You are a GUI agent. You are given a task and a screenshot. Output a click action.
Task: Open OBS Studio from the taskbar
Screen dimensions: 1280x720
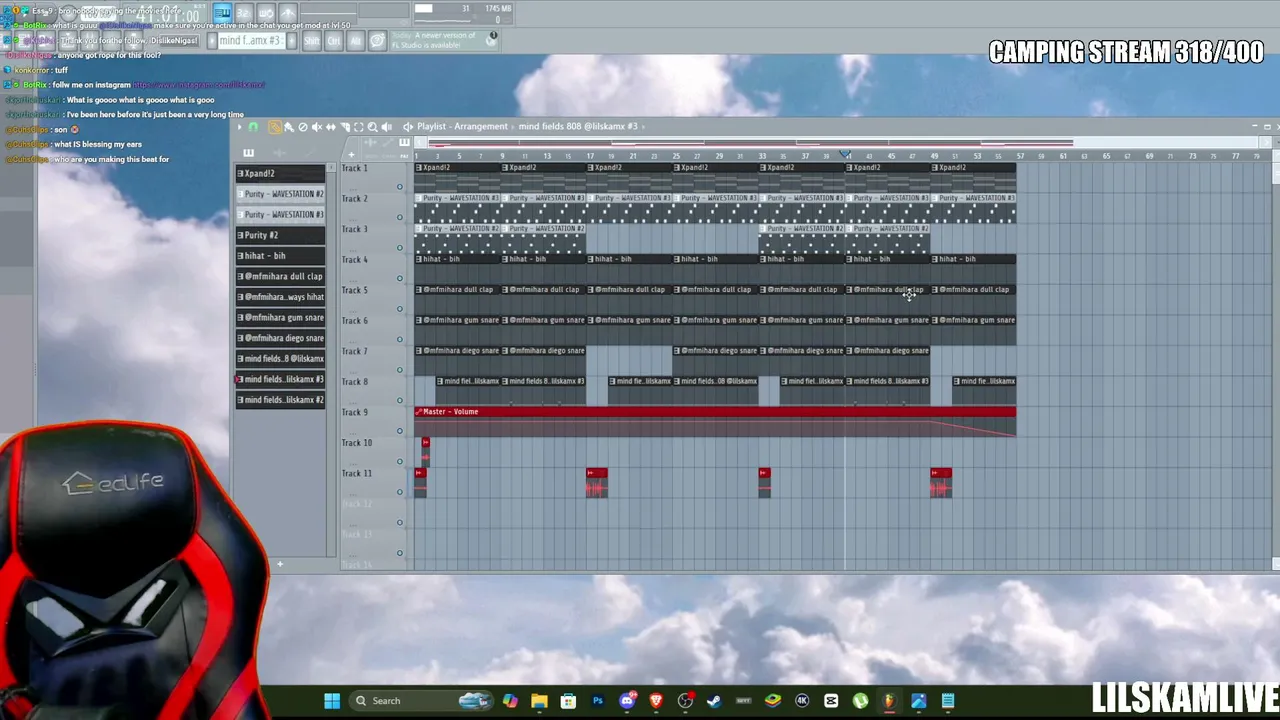click(685, 701)
